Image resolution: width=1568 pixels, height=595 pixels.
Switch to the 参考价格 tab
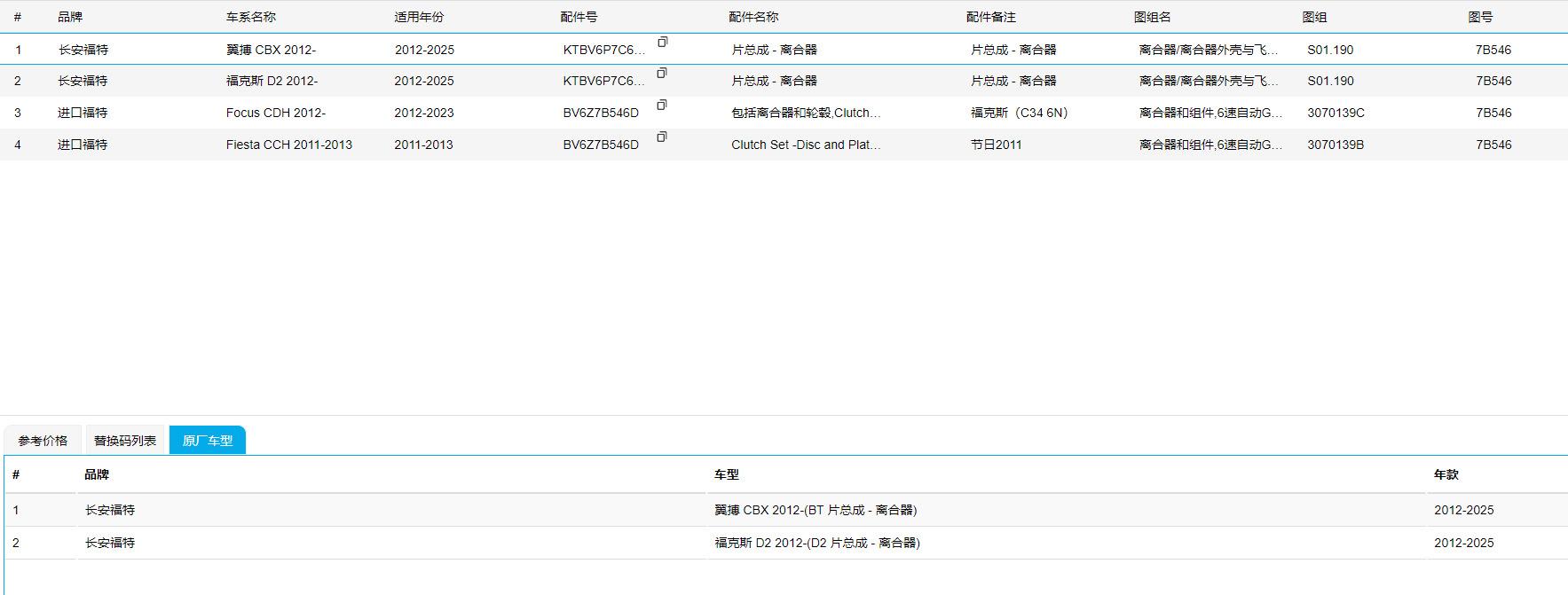pyautogui.click(x=43, y=441)
